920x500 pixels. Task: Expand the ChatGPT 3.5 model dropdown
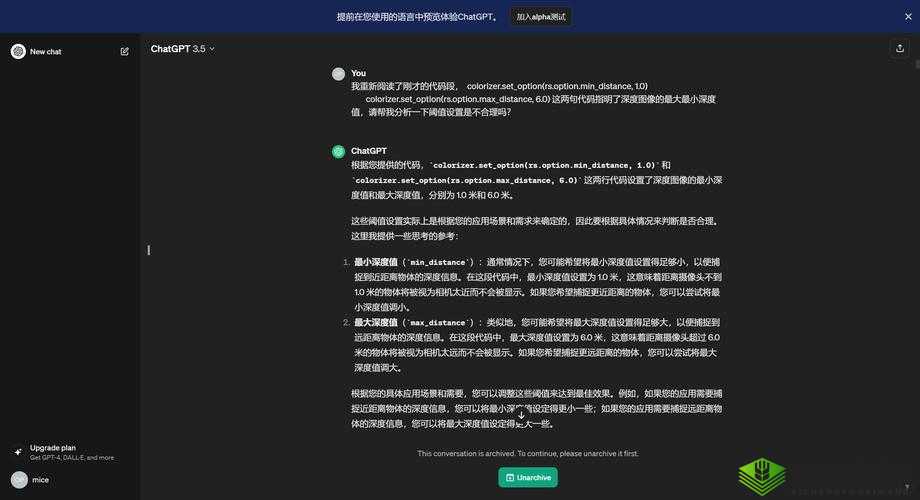click(182, 49)
